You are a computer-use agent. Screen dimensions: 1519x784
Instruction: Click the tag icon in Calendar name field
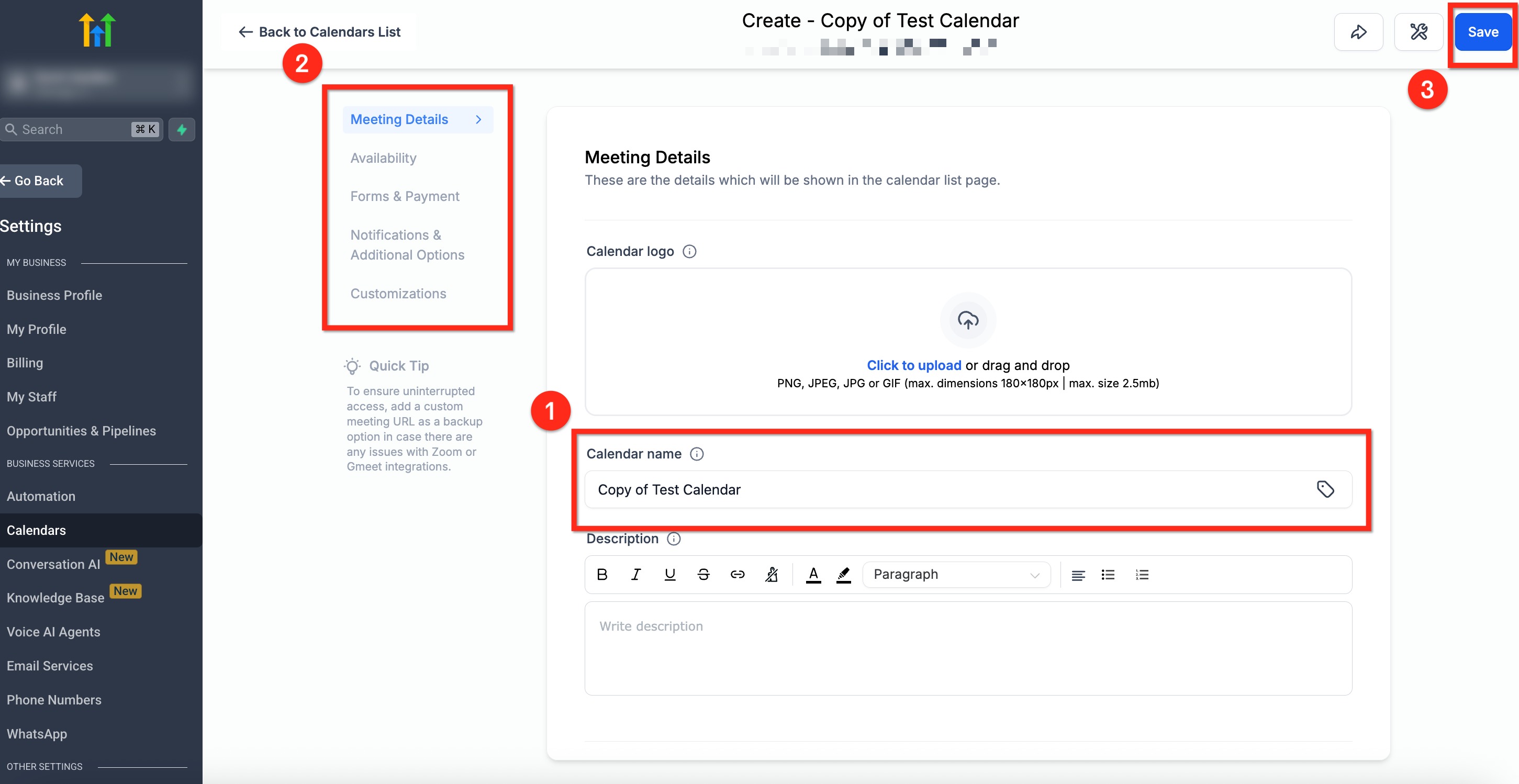click(1325, 489)
